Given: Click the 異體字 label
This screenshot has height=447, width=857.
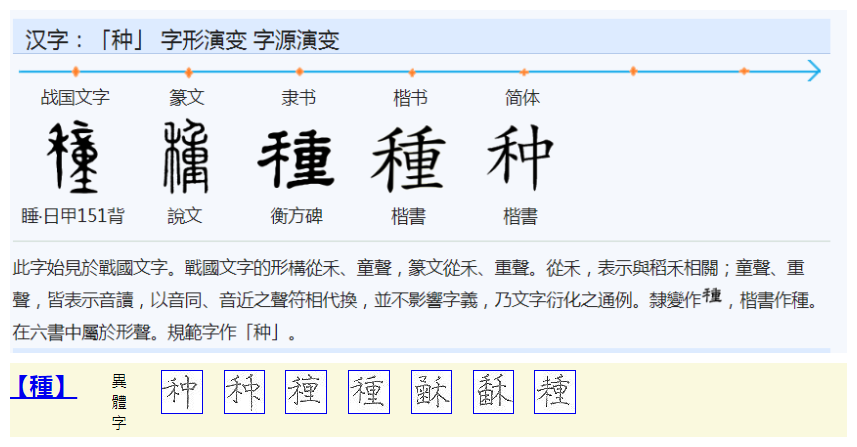Looking at the screenshot, I should click(119, 402).
